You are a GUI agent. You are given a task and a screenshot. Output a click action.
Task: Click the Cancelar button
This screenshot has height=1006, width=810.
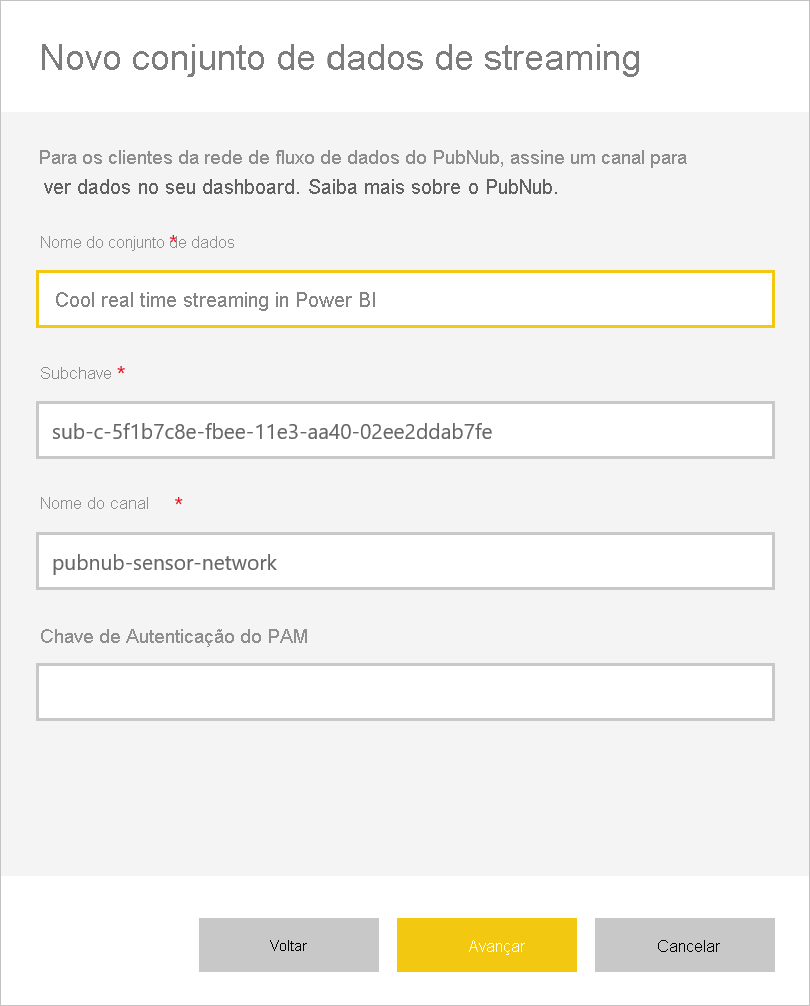[685, 945]
